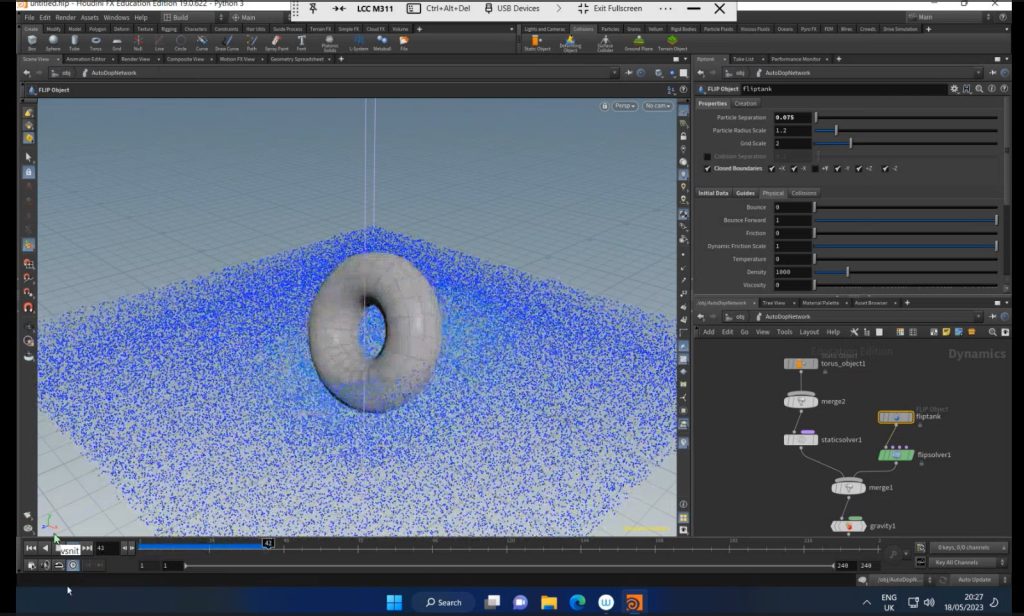Adjust the Particle Radius Scale slider
This screenshot has height=616, width=1024.
click(x=906, y=131)
